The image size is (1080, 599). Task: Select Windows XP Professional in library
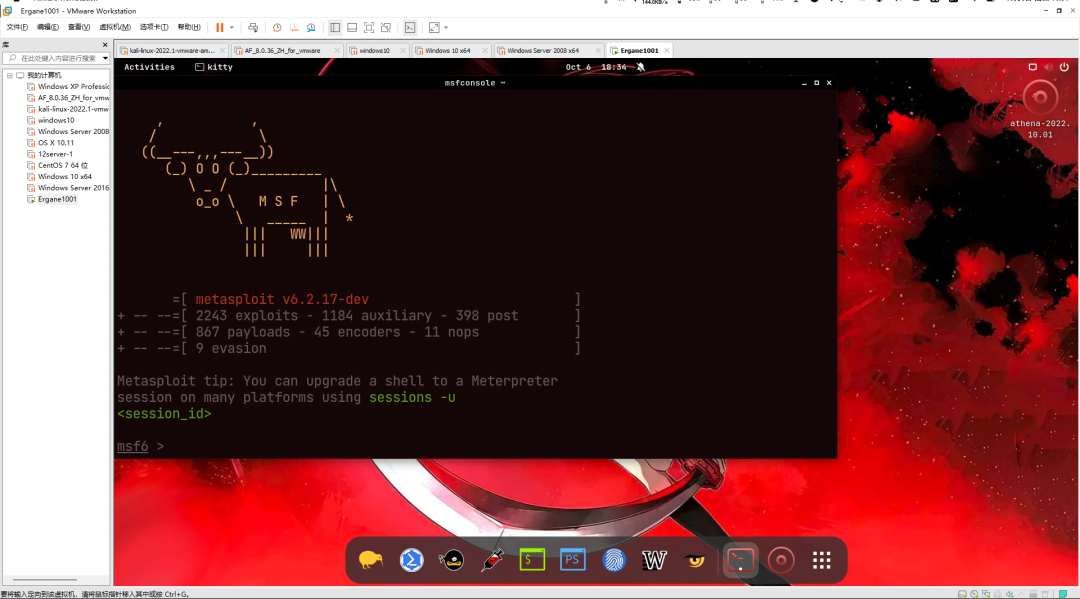point(74,87)
